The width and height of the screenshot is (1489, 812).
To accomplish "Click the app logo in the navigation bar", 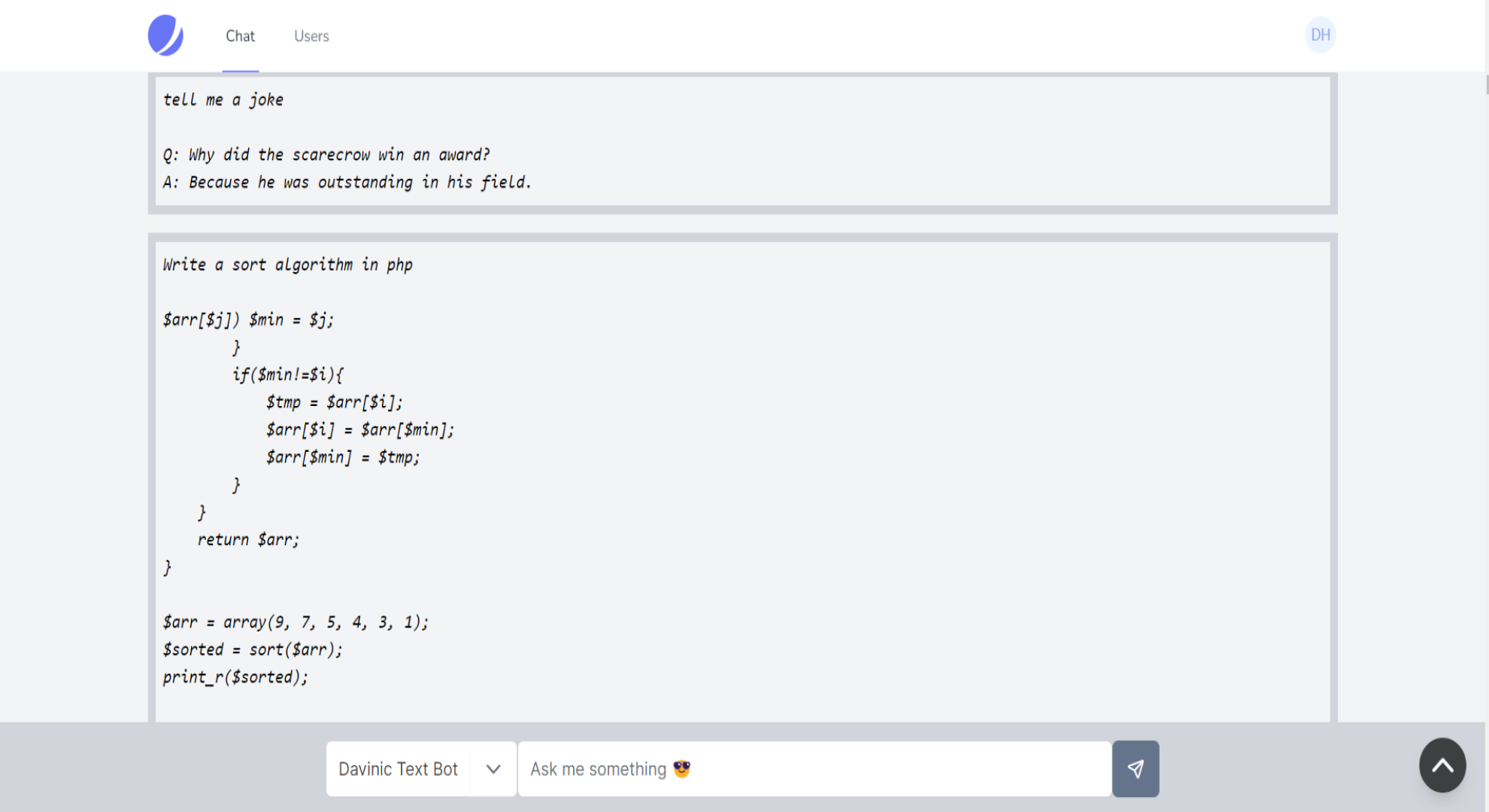I will (x=165, y=35).
